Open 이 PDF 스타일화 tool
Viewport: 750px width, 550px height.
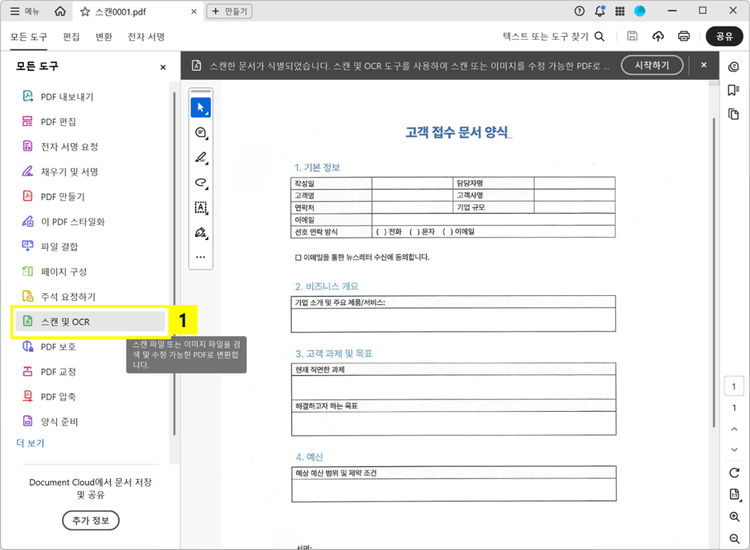point(90,221)
